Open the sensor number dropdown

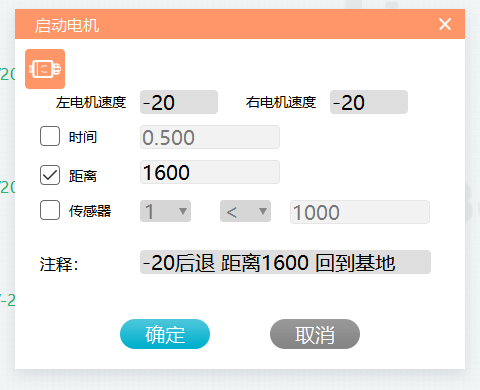(x=165, y=211)
